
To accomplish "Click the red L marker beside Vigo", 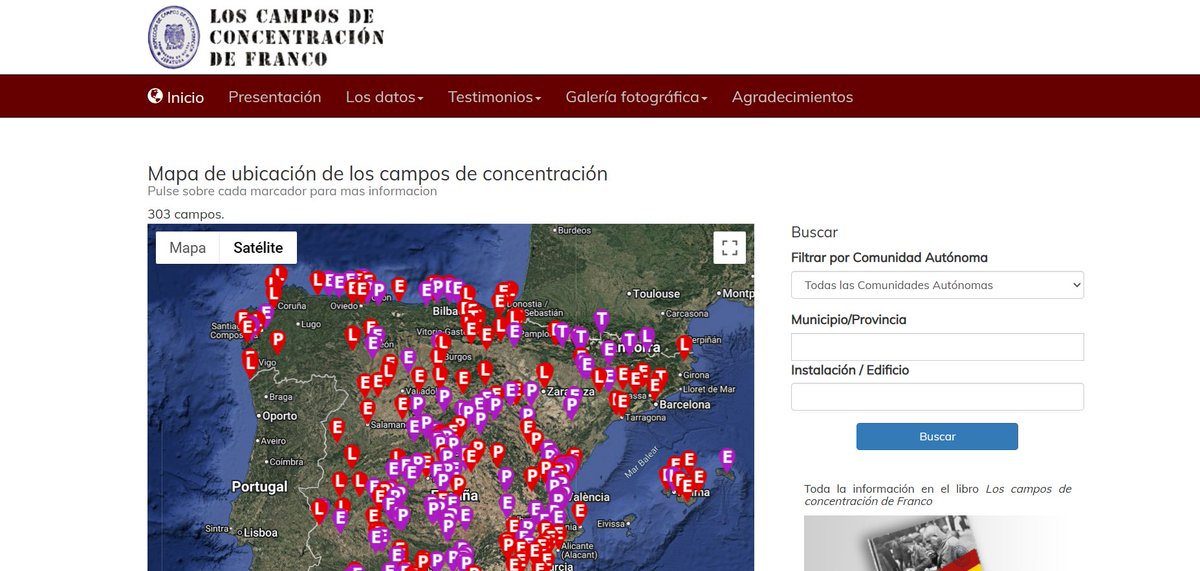I will pos(250,363).
